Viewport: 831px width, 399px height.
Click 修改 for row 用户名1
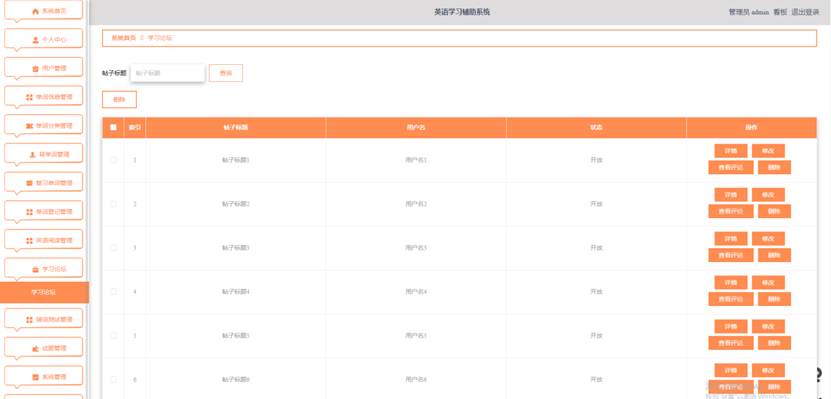tap(768, 151)
